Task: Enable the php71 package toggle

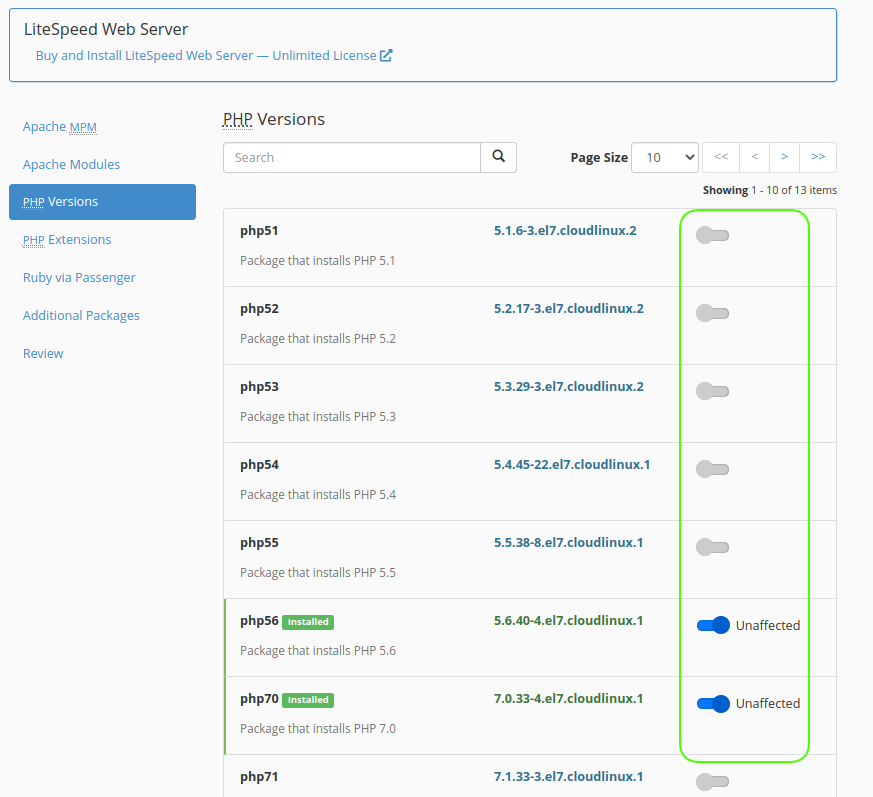Action: [x=712, y=781]
